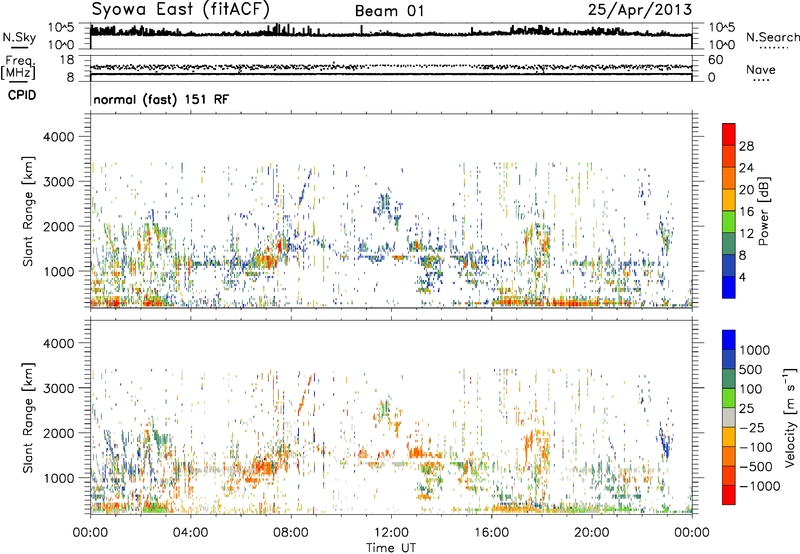Select the "12" label on the Power color bar
The image size is (800, 554).
(x=746, y=234)
